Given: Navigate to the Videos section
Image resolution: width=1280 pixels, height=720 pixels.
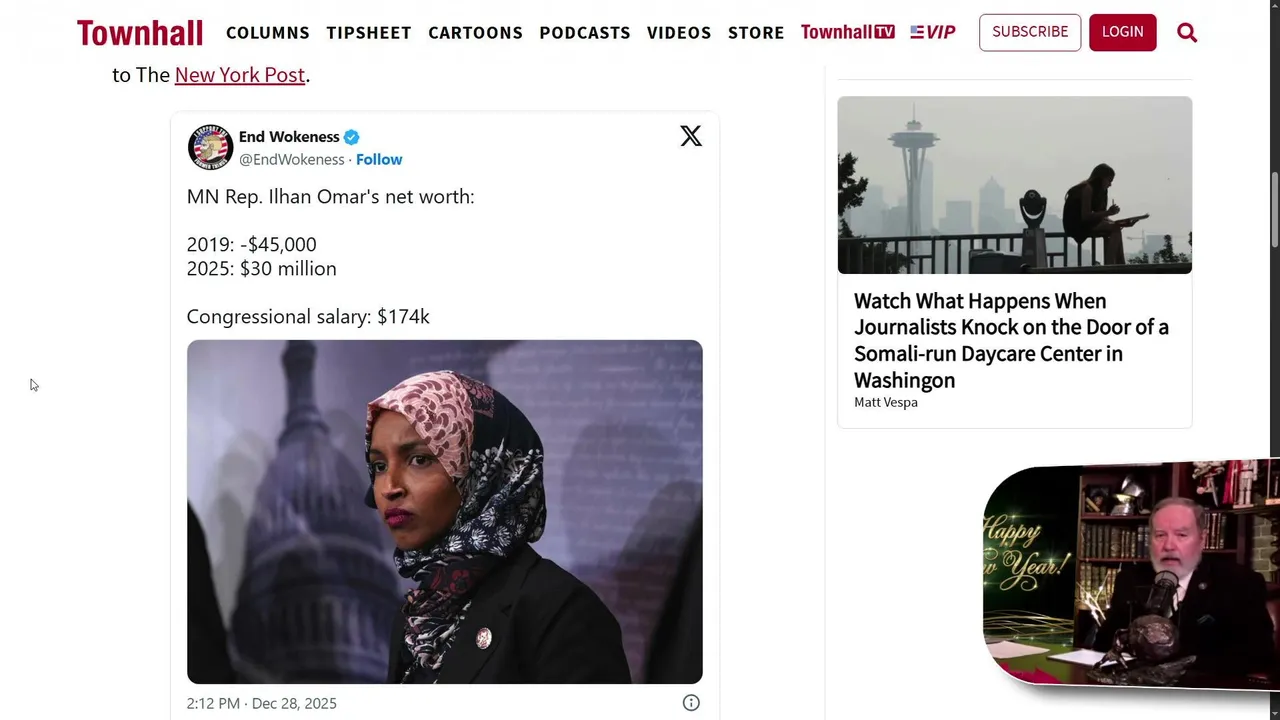Looking at the screenshot, I should click(679, 33).
